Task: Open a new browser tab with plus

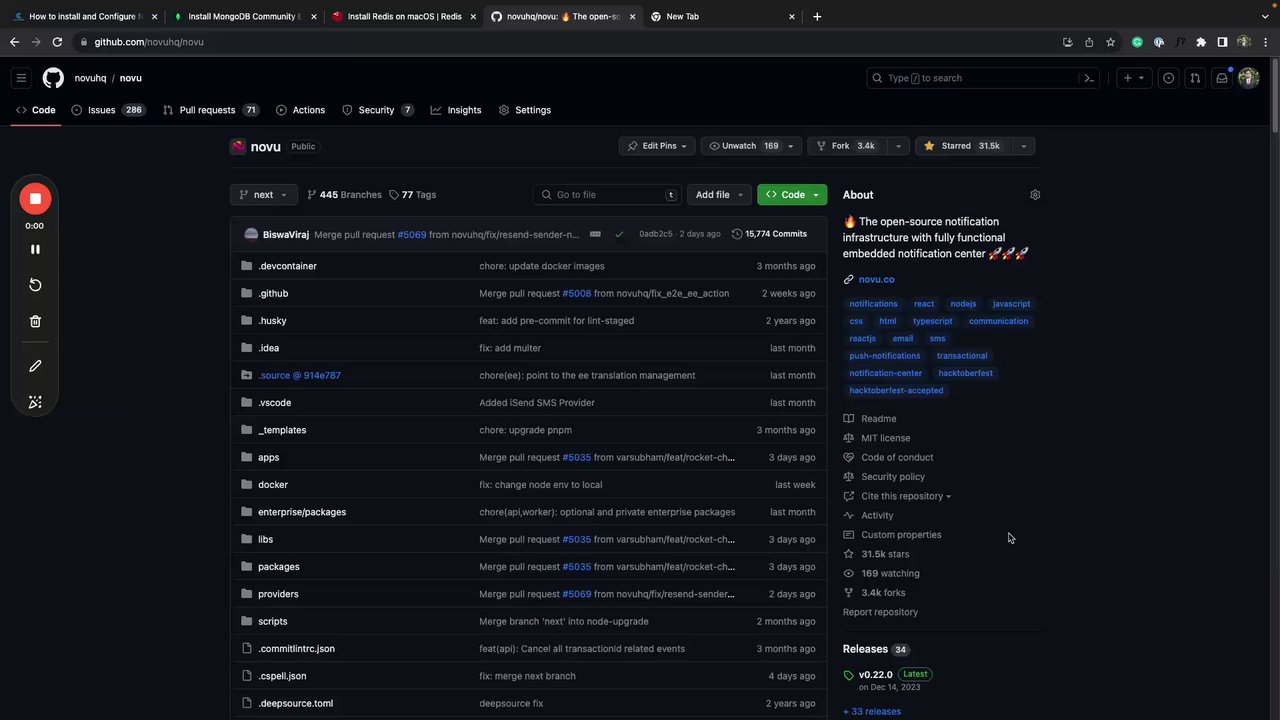Action: tap(817, 16)
